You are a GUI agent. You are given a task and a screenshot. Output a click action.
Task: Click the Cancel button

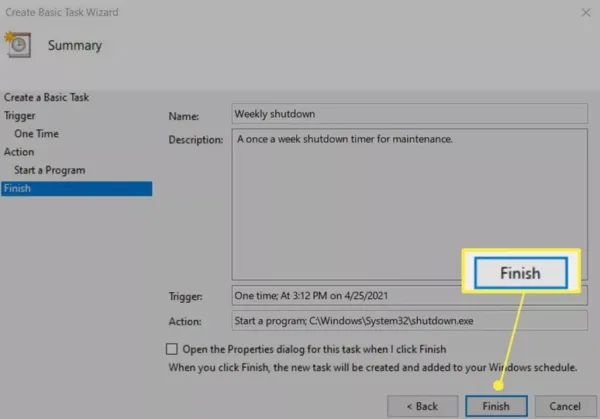pos(565,406)
